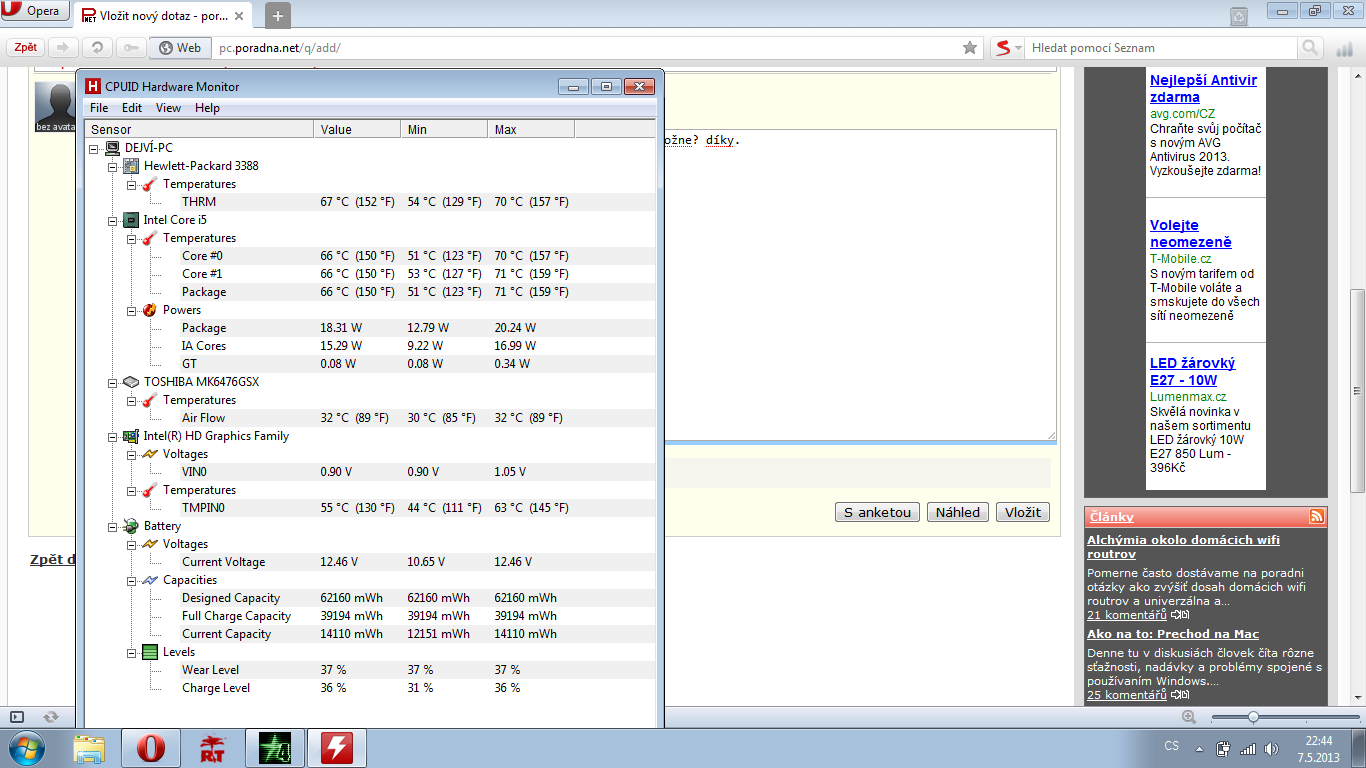Collapse the Levels group
The width and height of the screenshot is (1366, 768).
pyautogui.click(x=132, y=652)
